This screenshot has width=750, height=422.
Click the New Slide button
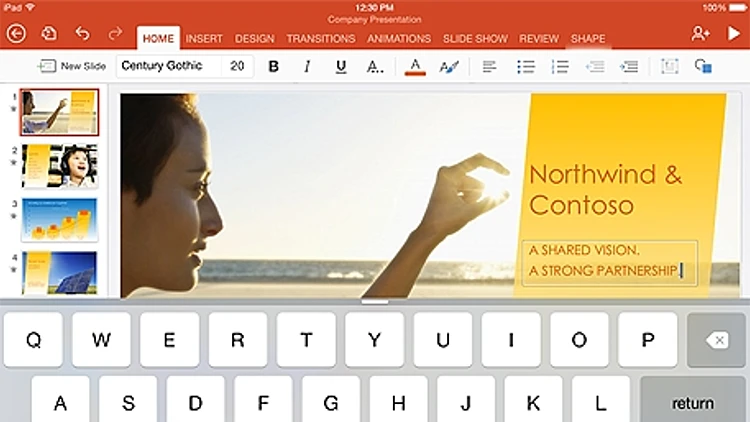72,67
